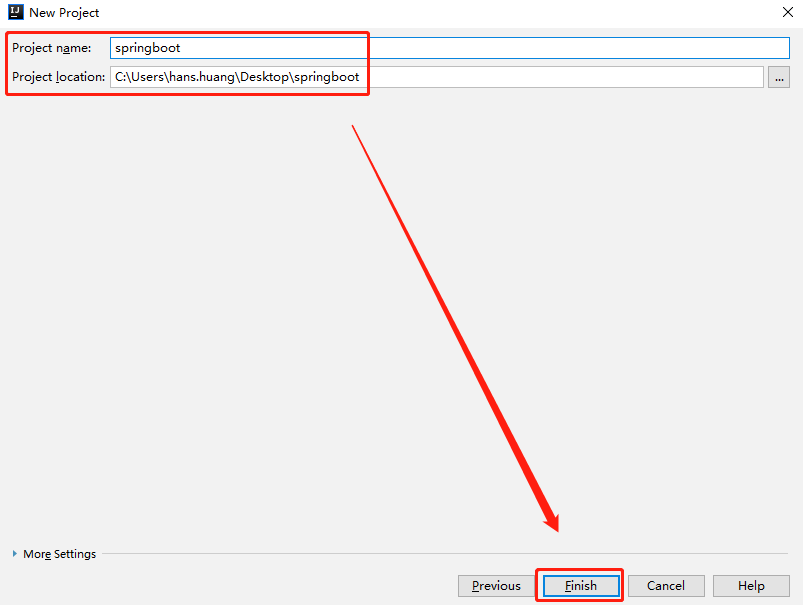Click the 'Project name:' label
This screenshot has width=803, height=605.
(x=51, y=48)
